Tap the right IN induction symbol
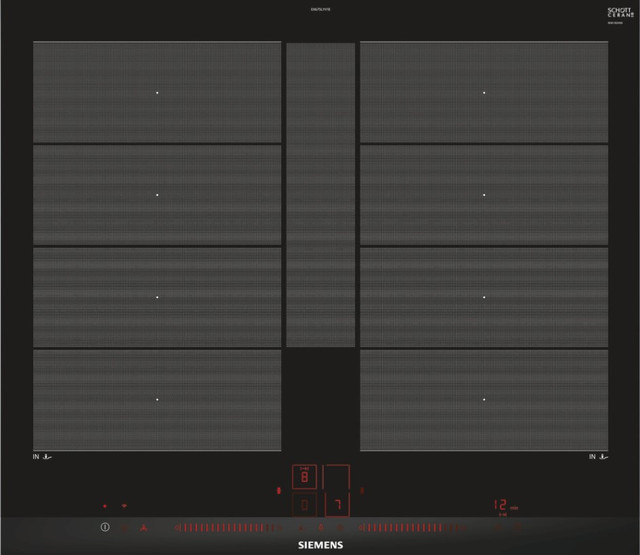Viewport: 640px width, 555px height. pos(598,457)
